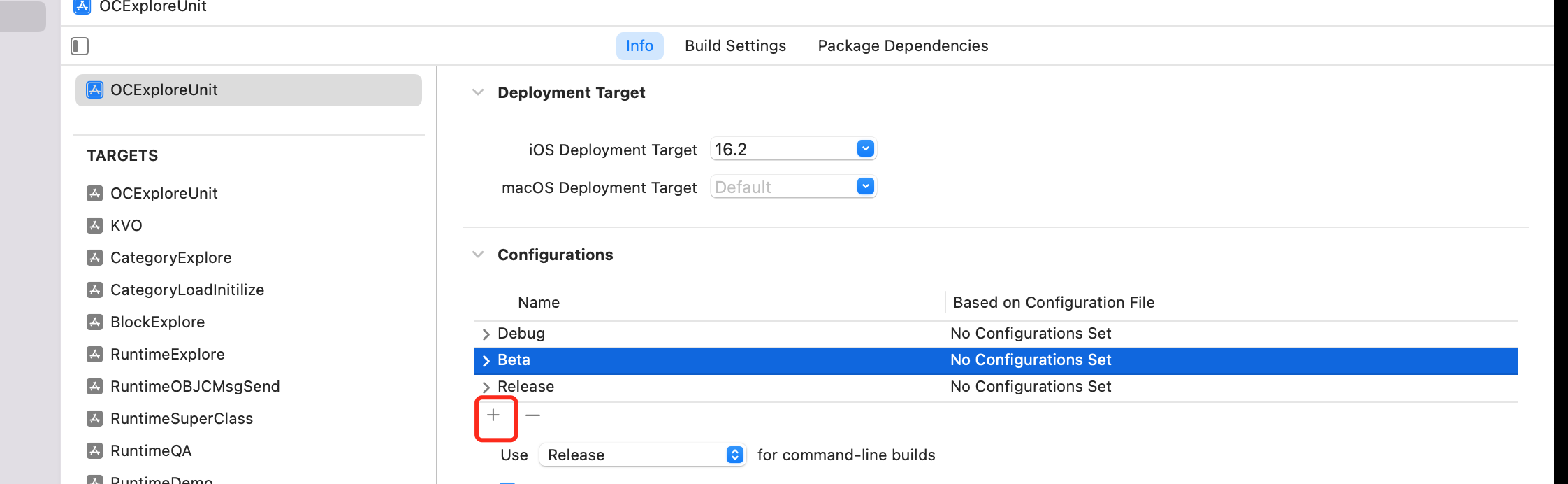The width and height of the screenshot is (1568, 484).
Task: Open the command-line builds configuration popup
Action: pos(642,455)
